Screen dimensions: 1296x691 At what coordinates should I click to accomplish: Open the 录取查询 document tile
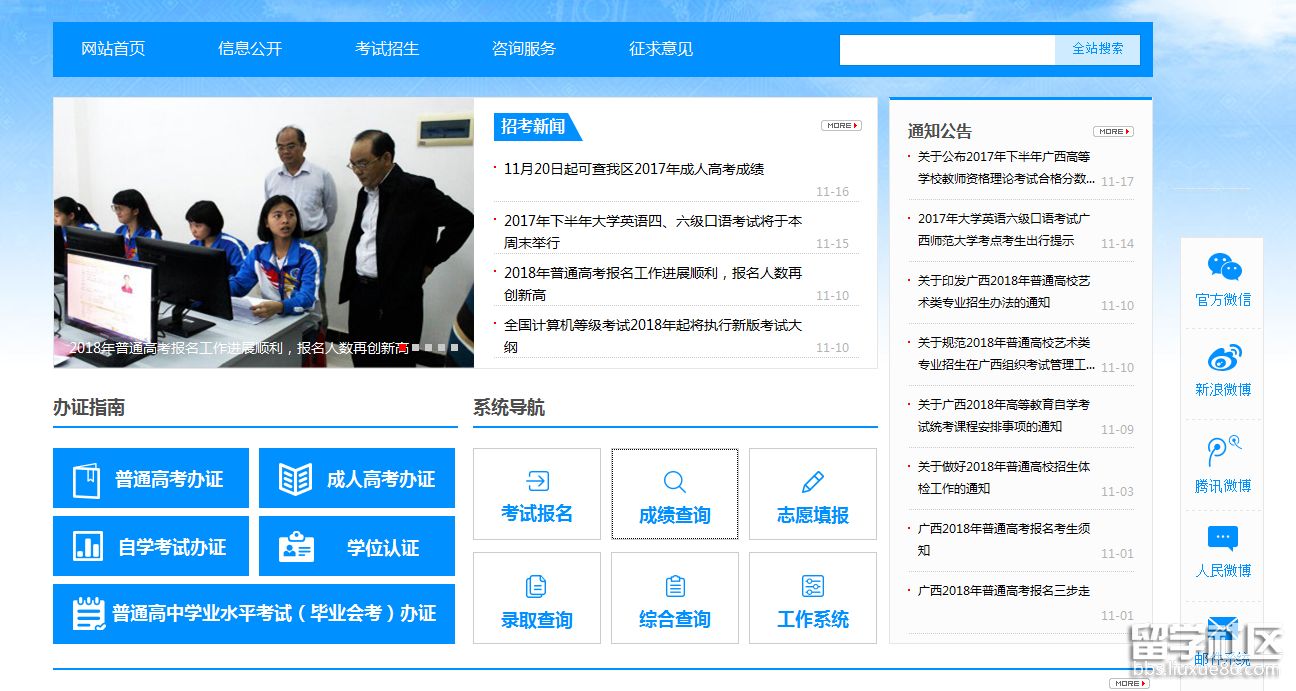pos(537,598)
